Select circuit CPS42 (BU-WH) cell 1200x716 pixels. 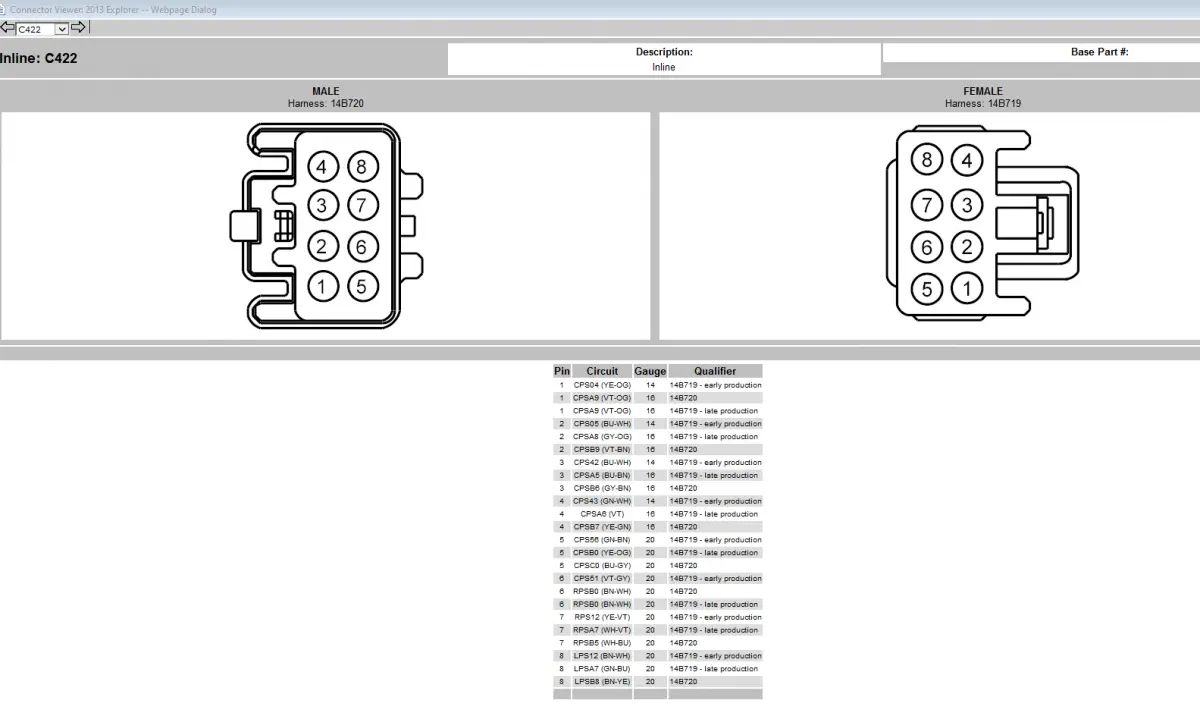[602, 463]
